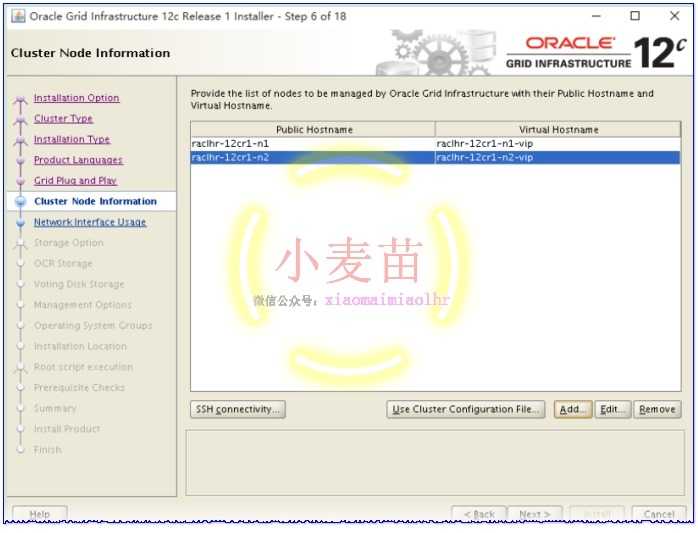
Task: Click the Operating System Groups step label
Action: pyautogui.click(x=93, y=325)
